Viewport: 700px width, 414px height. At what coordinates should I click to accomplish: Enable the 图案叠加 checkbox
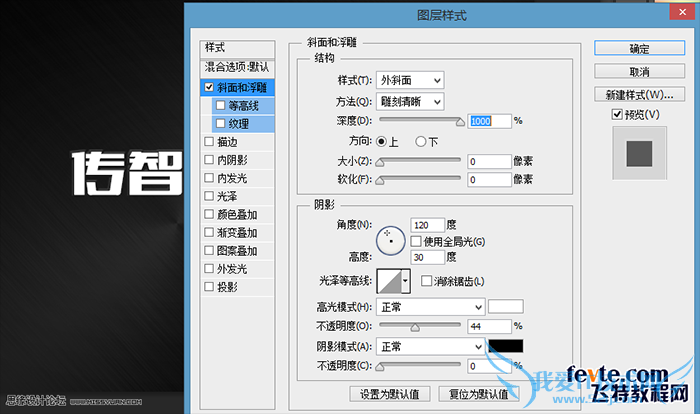[209, 250]
